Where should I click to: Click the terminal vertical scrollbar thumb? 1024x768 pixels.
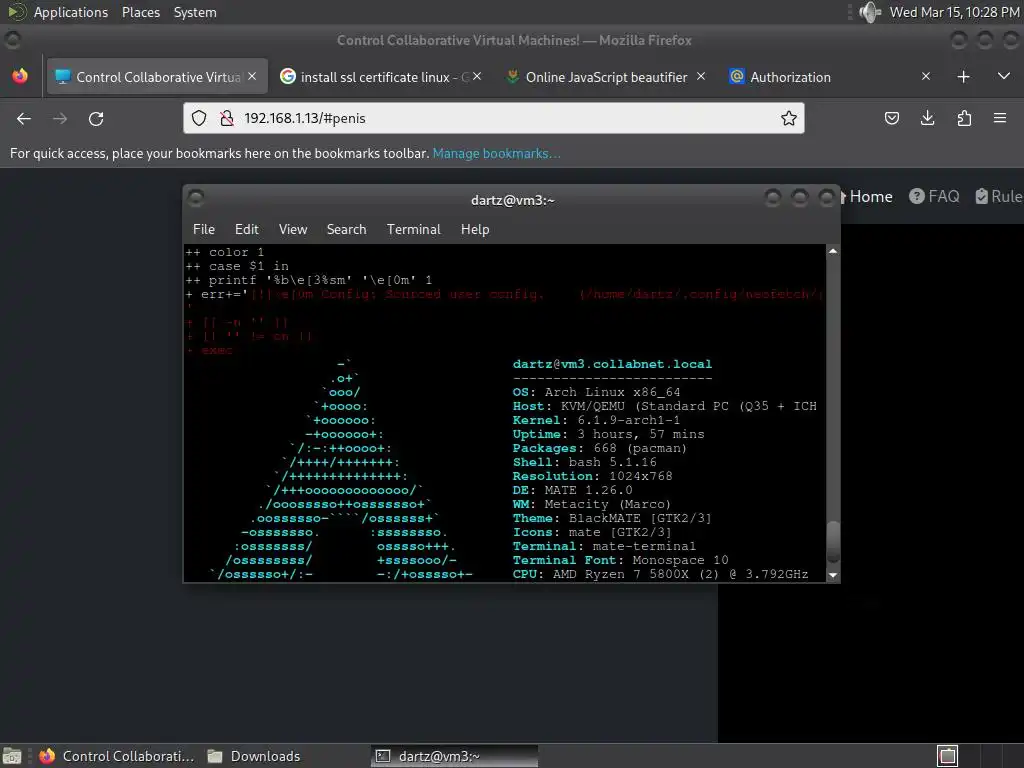pyautogui.click(x=833, y=541)
